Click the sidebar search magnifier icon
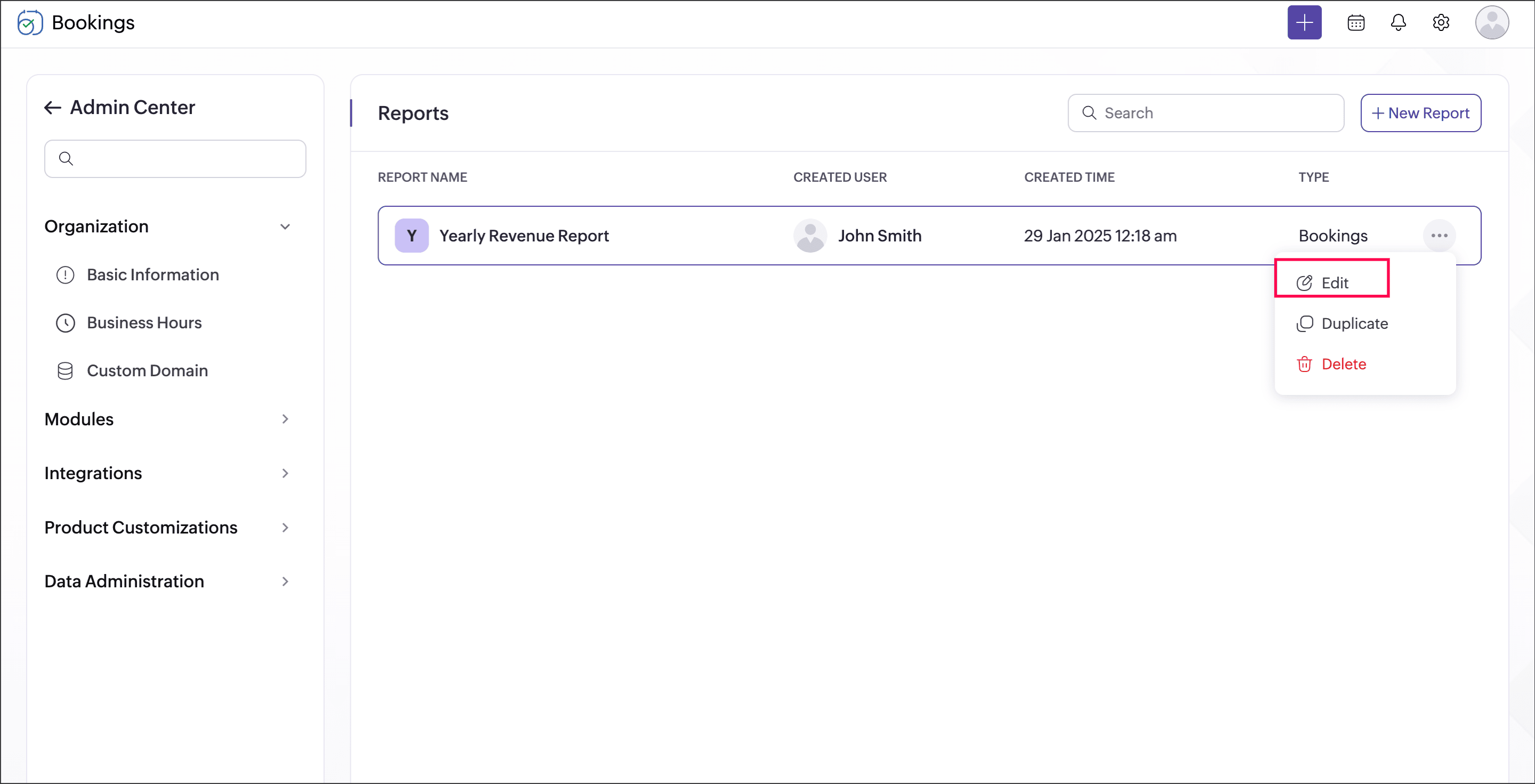The height and width of the screenshot is (784, 1535). (66, 158)
